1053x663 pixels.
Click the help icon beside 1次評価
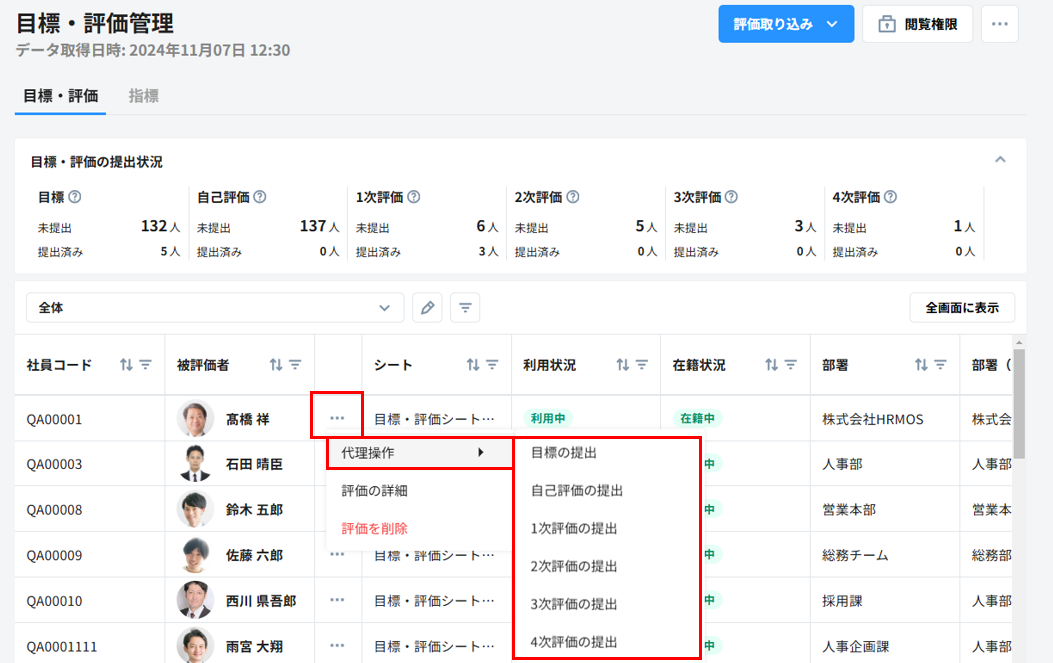[413, 198]
